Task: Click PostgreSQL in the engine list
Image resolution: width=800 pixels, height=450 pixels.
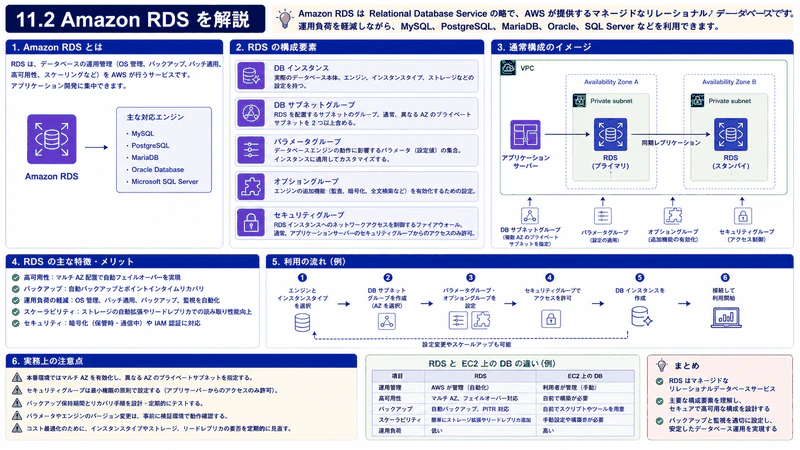Action: coord(151,145)
